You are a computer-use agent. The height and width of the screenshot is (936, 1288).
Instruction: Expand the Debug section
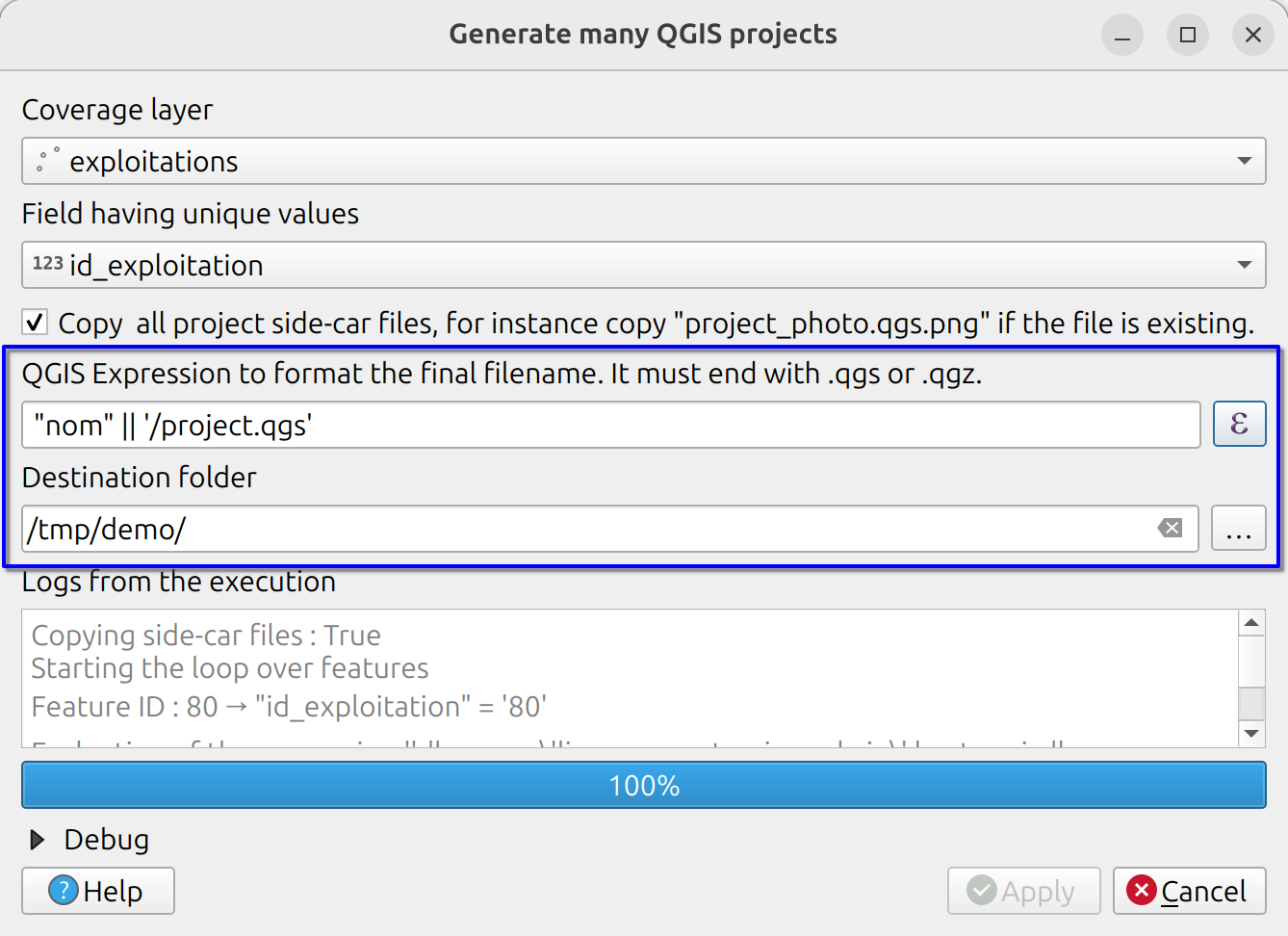click(38, 840)
